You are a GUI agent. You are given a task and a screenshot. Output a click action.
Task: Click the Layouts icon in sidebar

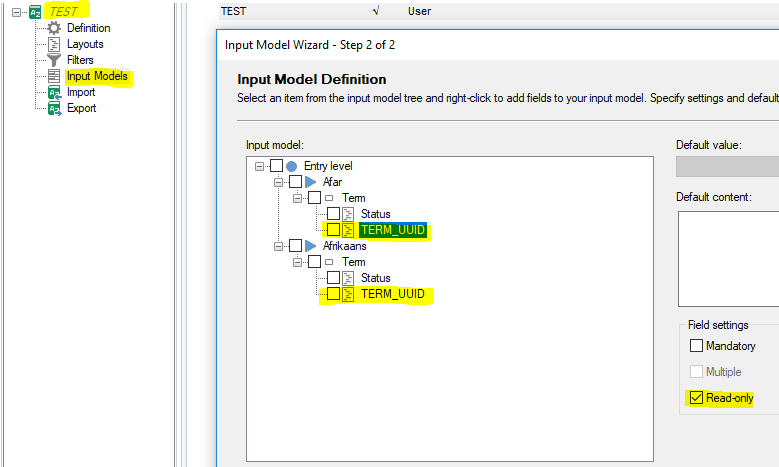point(55,44)
